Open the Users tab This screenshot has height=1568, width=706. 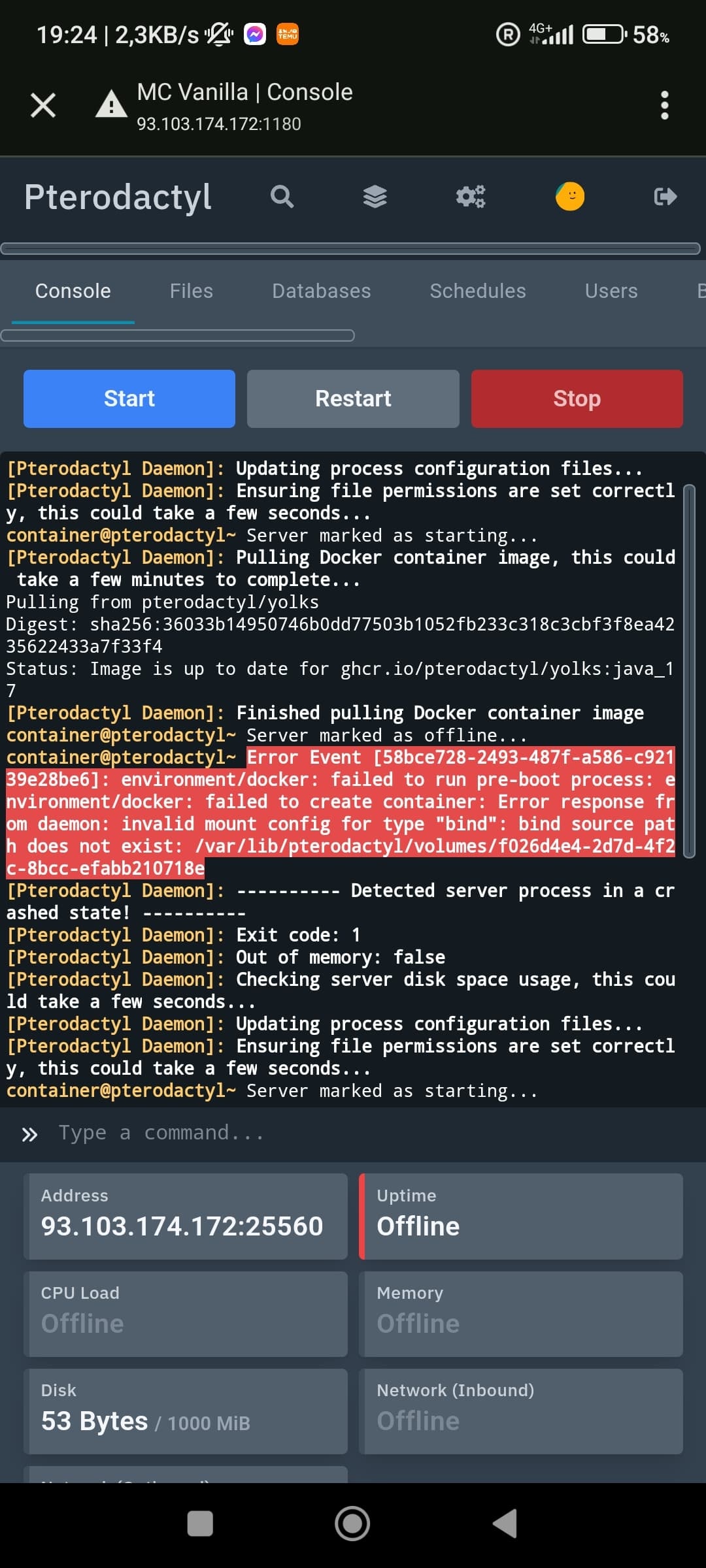(611, 291)
